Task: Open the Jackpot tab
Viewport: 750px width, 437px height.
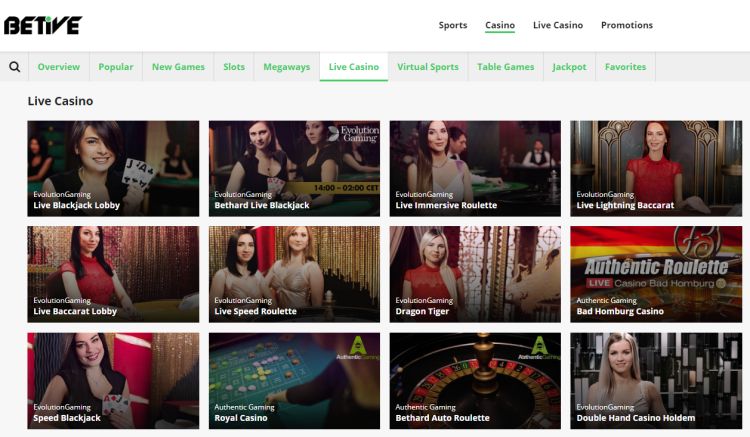Action: pyautogui.click(x=569, y=67)
